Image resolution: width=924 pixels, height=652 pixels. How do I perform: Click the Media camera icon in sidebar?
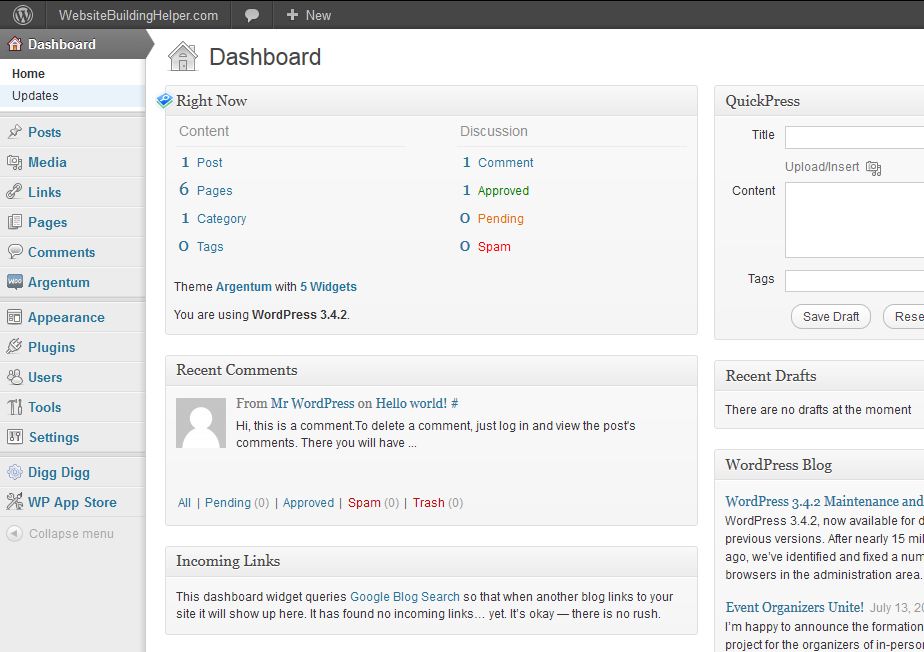[15, 162]
